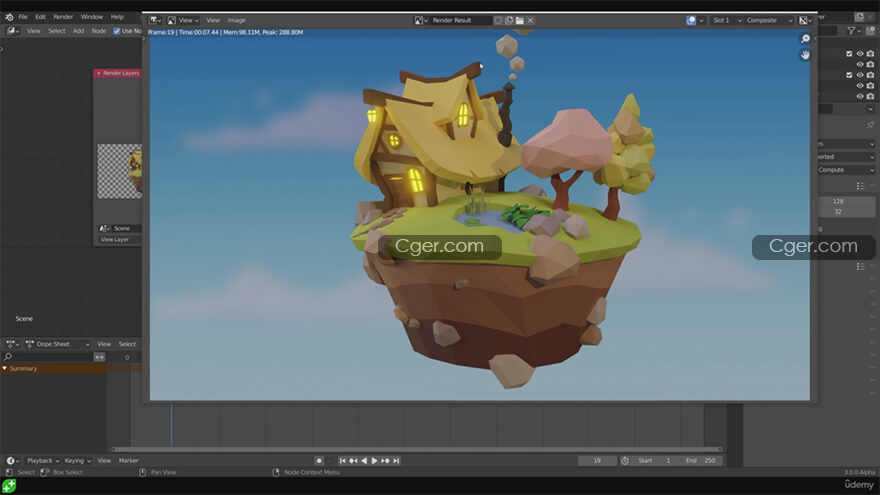This screenshot has height=495, width=880.
Task: Click the play animation button
Action: click(x=375, y=461)
